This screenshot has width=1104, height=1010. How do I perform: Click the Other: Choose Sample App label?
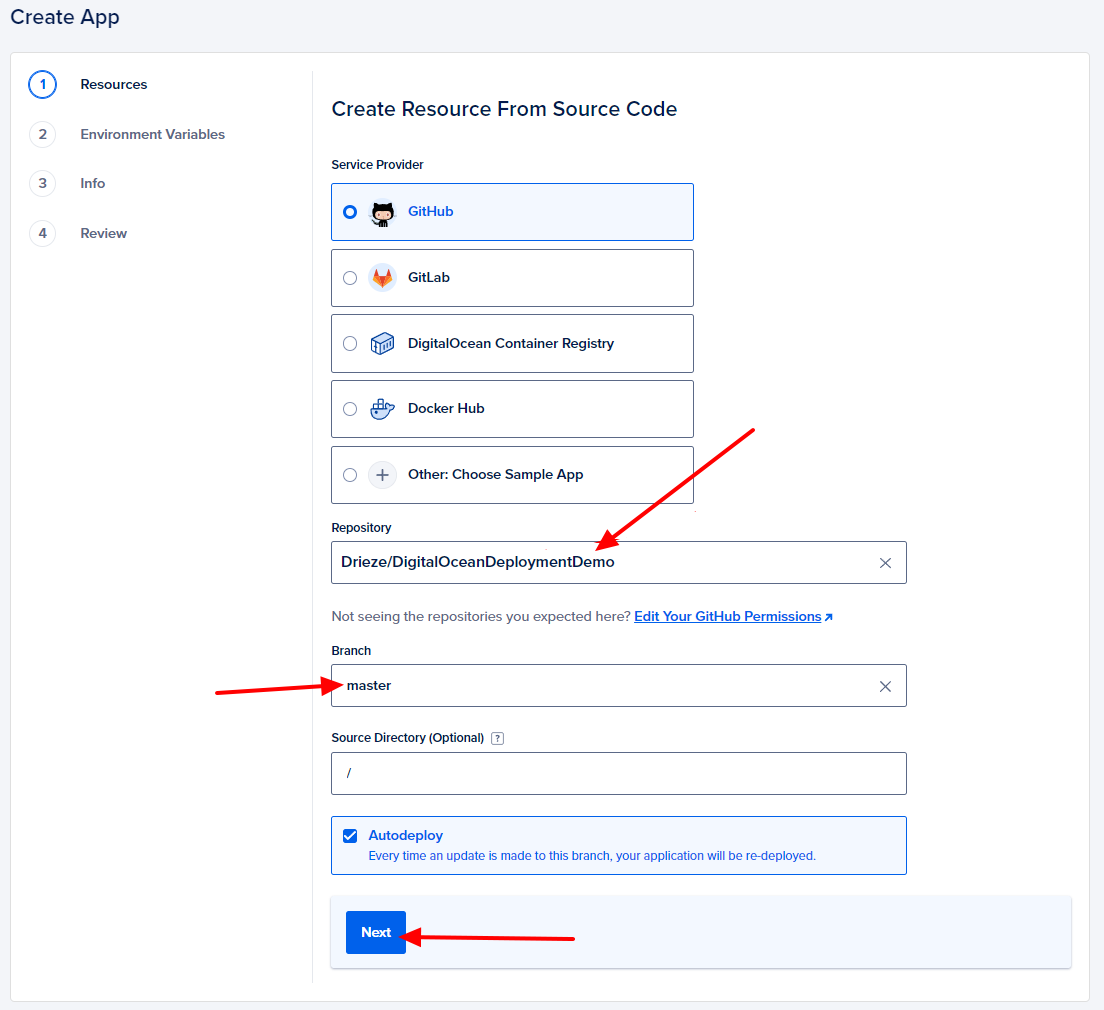click(495, 475)
